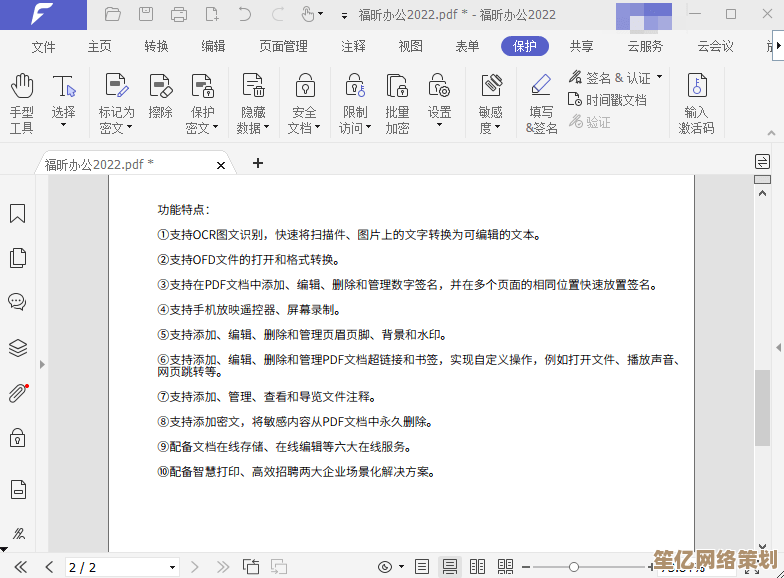Expand the 标记为密文 dropdown

(x=130, y=128)
